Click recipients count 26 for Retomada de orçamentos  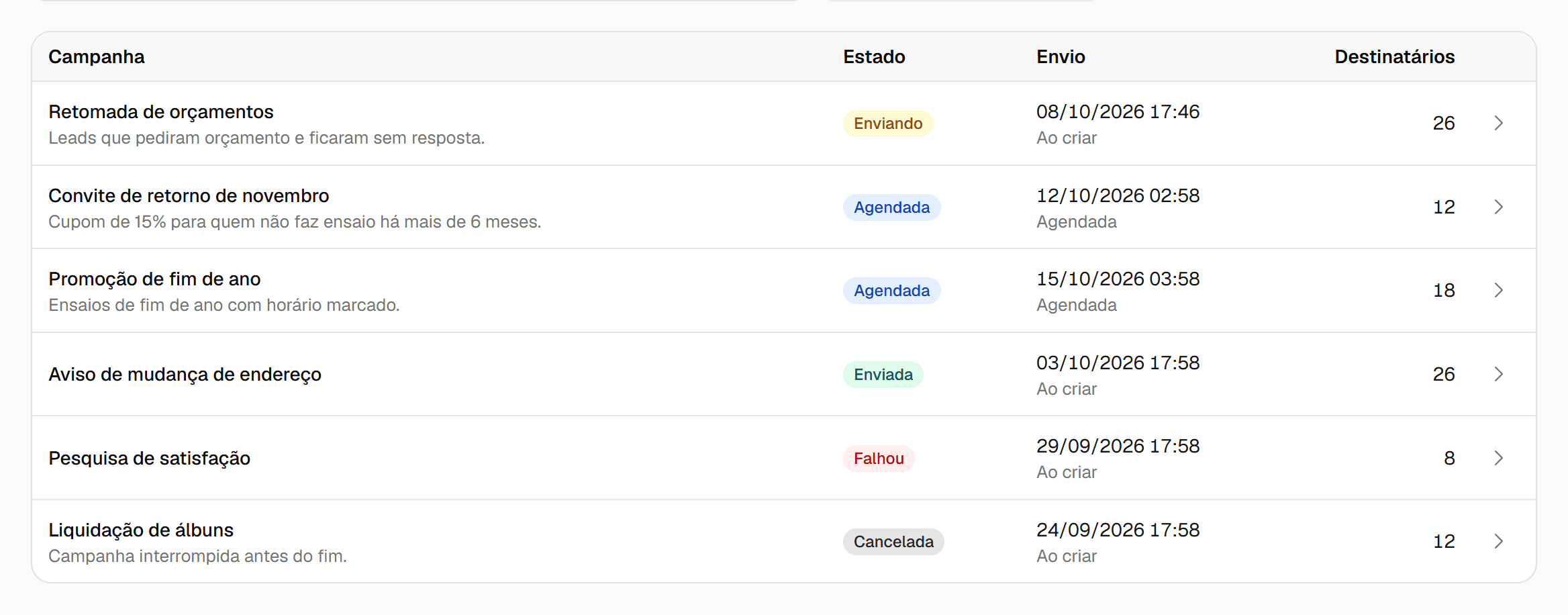(x=1444, y=123)
